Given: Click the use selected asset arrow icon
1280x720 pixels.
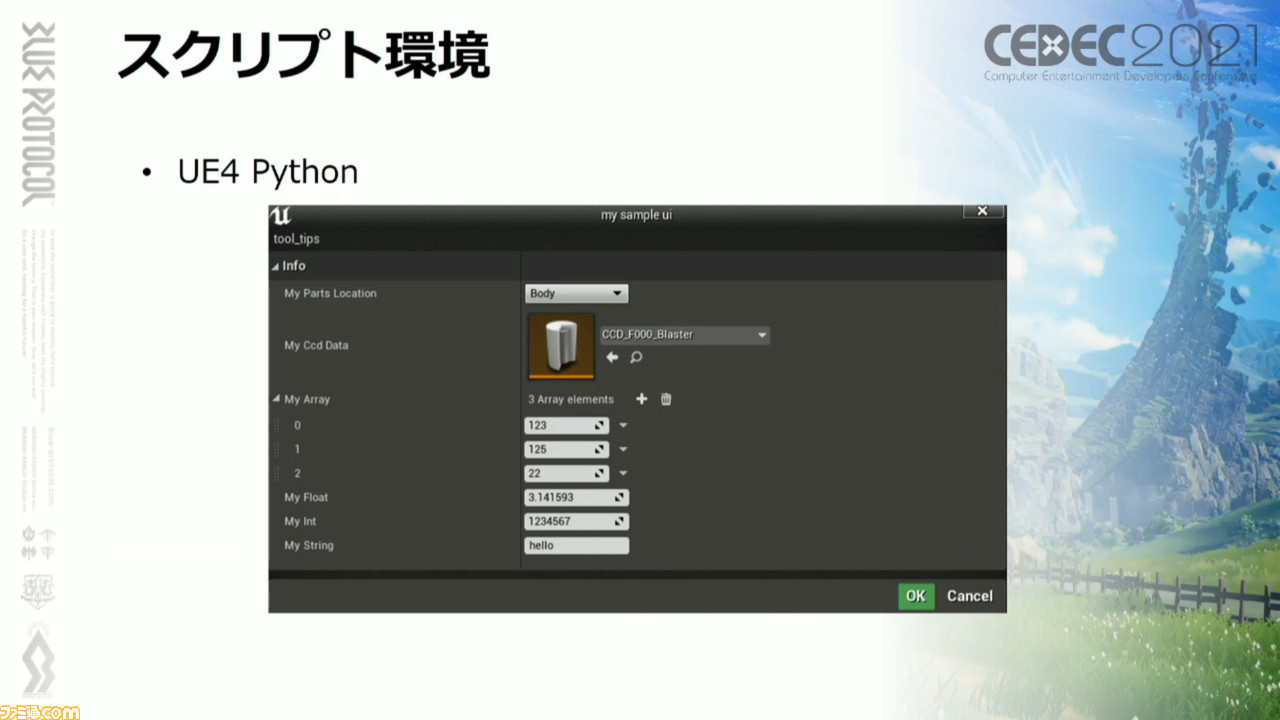Looking at the screenshot, I should coord(612,358).
